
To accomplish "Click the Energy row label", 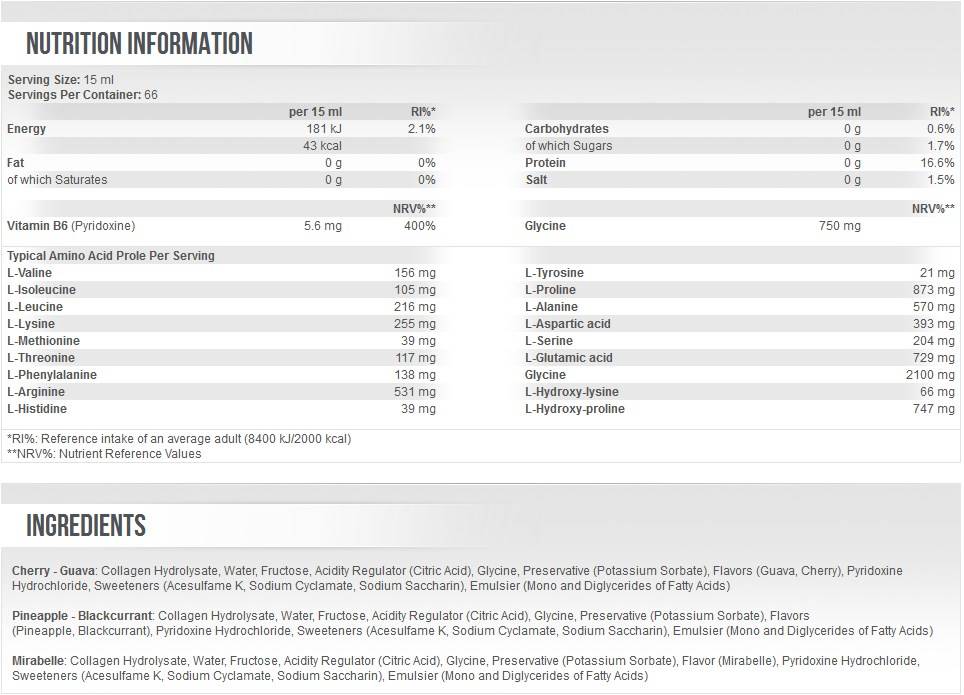I will [27, 129].
